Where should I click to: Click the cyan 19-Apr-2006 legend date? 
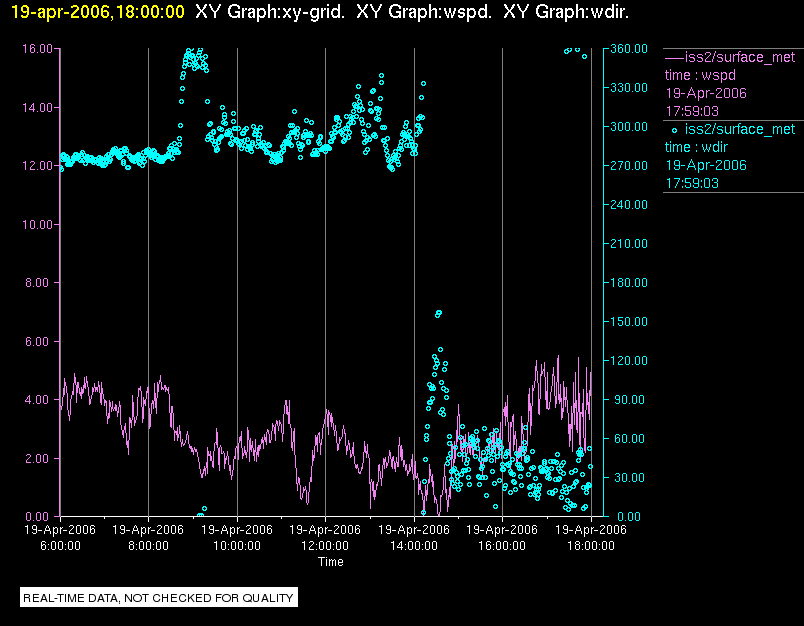(x=706, y=165)
